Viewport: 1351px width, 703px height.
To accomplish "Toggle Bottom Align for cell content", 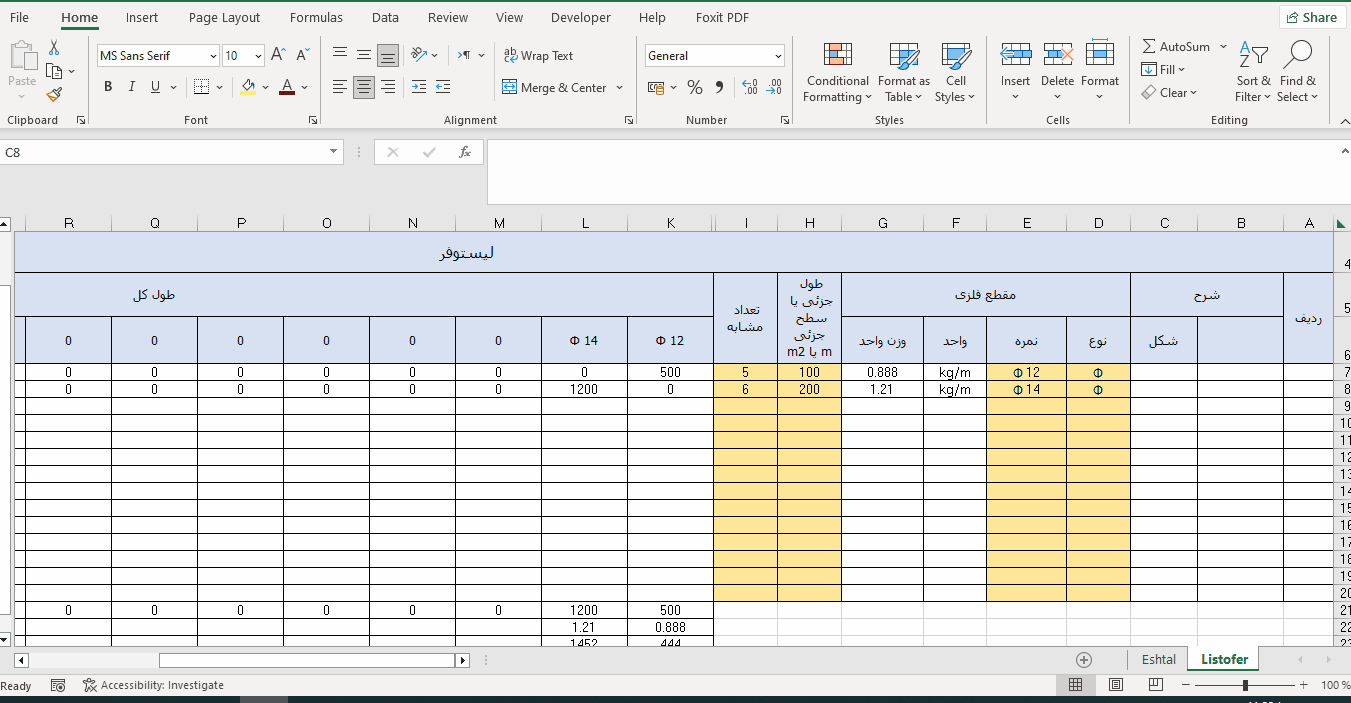I will [388, 55].
